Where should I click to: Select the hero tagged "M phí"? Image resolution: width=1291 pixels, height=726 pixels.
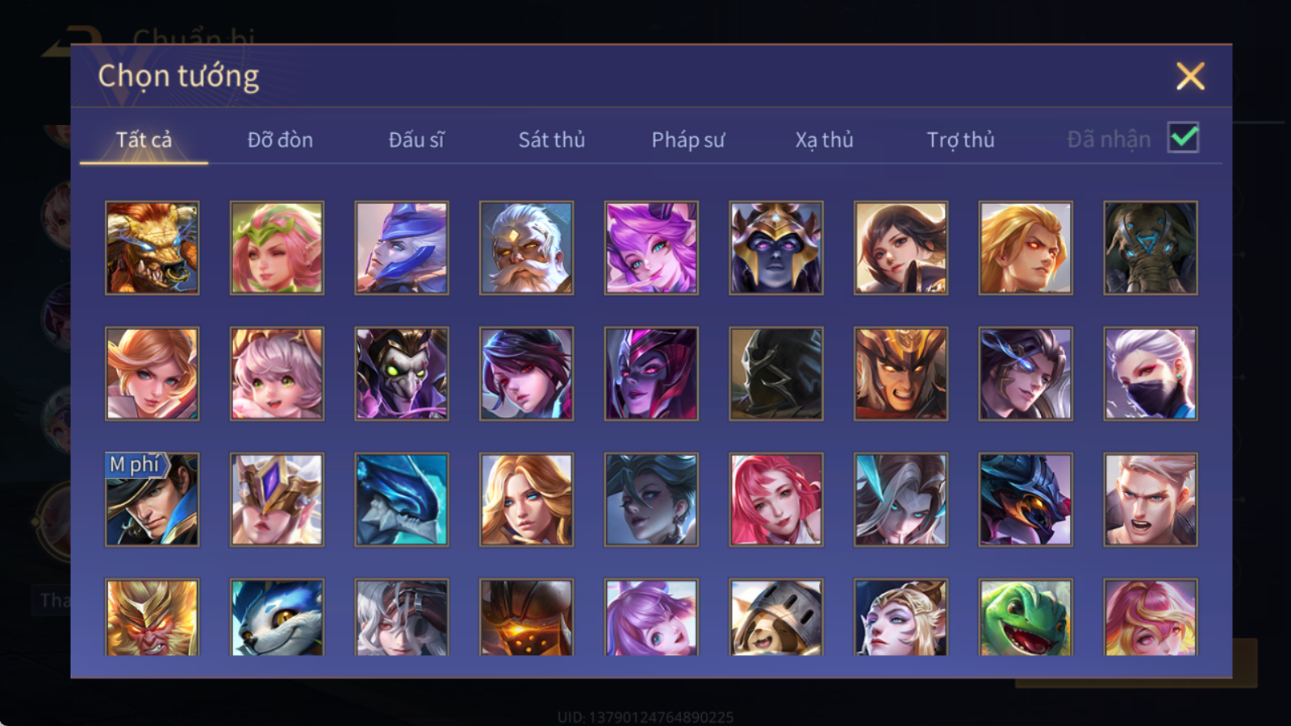(152, 499)
